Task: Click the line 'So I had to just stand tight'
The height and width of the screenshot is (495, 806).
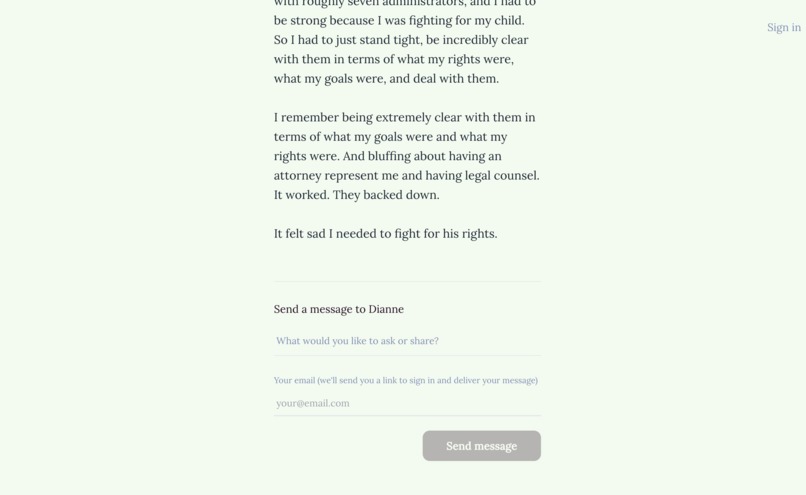Action: point(401,40)
